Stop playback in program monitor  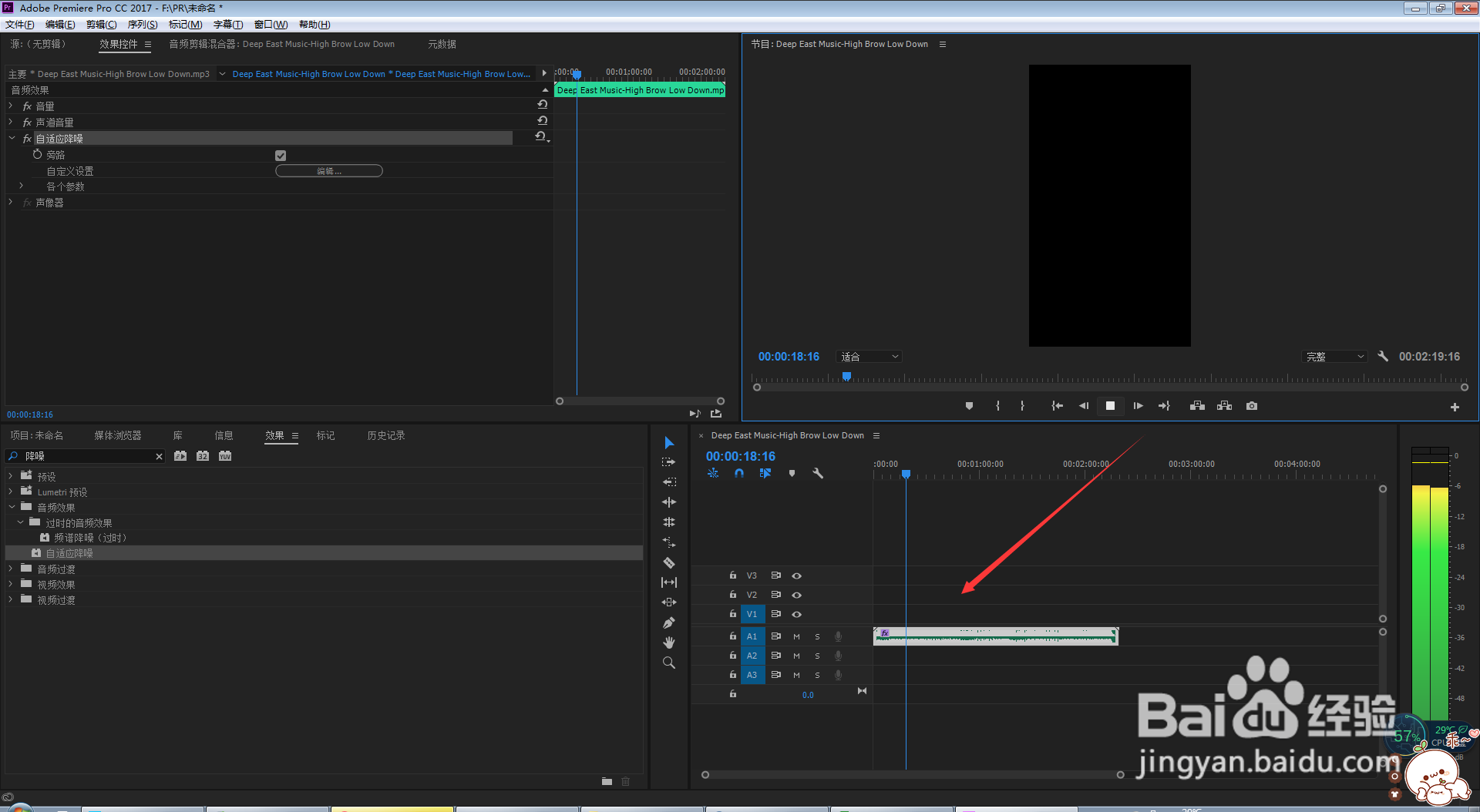(1110, 406)
